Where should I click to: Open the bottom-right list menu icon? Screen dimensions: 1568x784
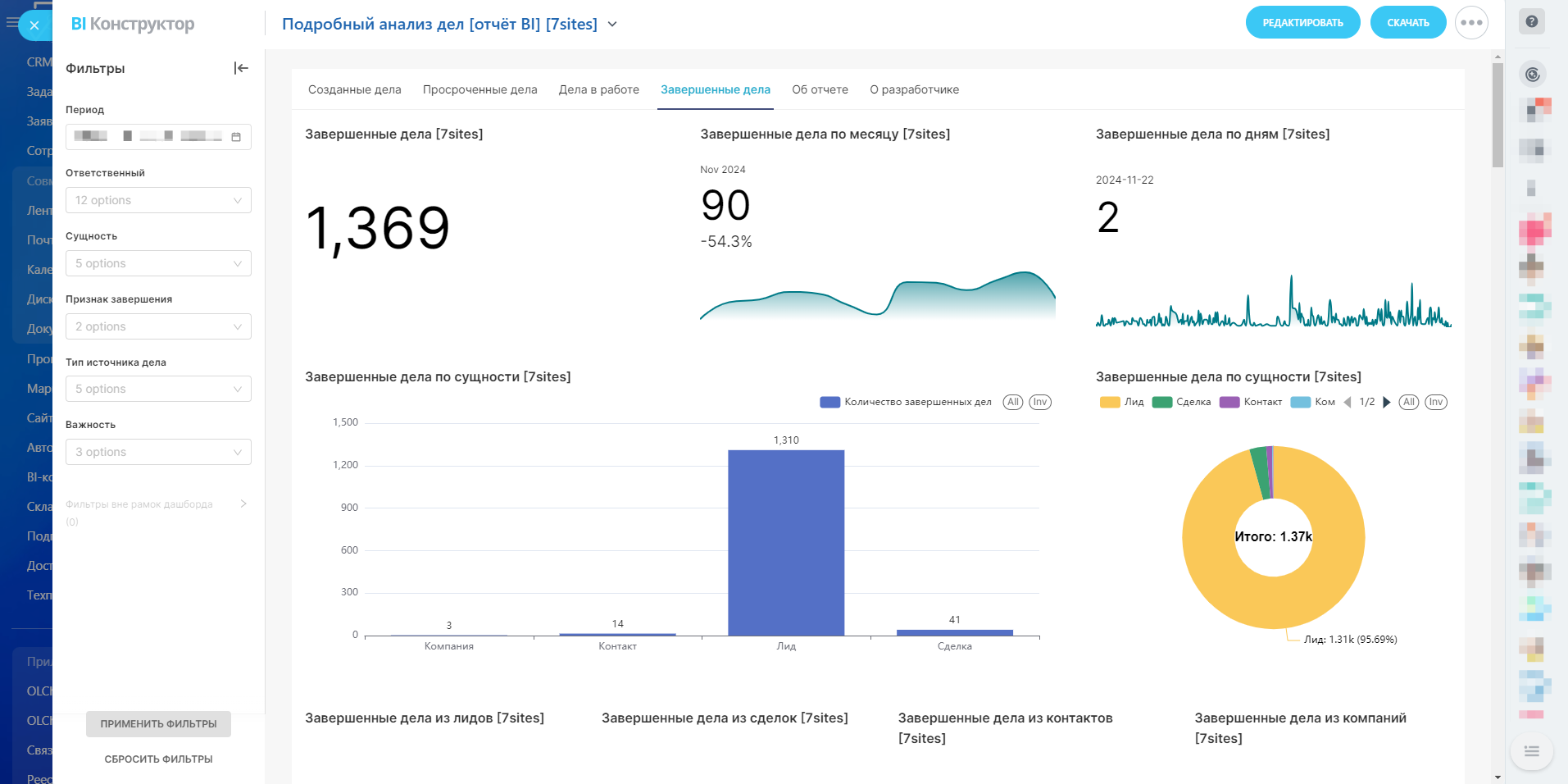[x=1531, y=750]
